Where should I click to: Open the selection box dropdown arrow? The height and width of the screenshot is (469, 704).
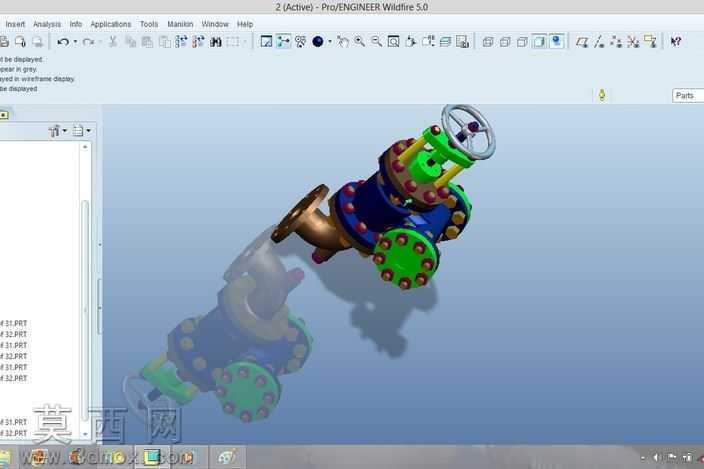click(x=245, y=42)
